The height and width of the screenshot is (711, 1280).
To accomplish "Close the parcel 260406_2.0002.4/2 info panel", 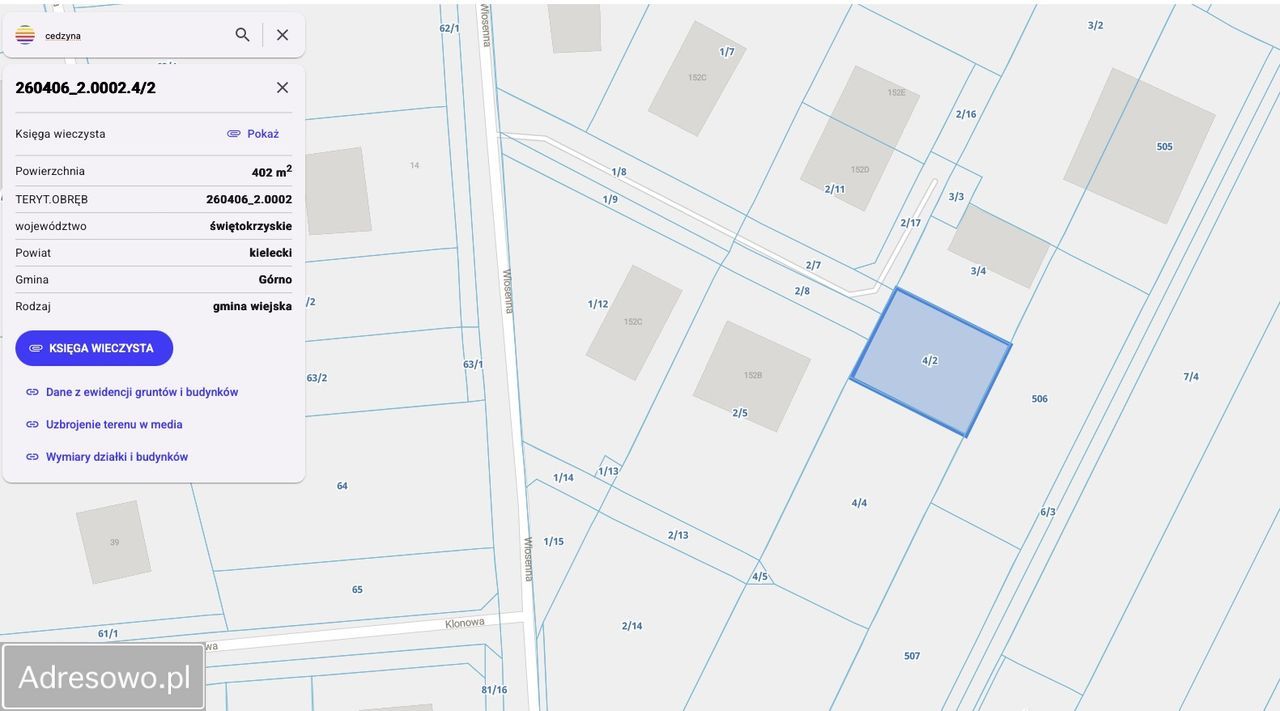I will (x=282, y=88).
